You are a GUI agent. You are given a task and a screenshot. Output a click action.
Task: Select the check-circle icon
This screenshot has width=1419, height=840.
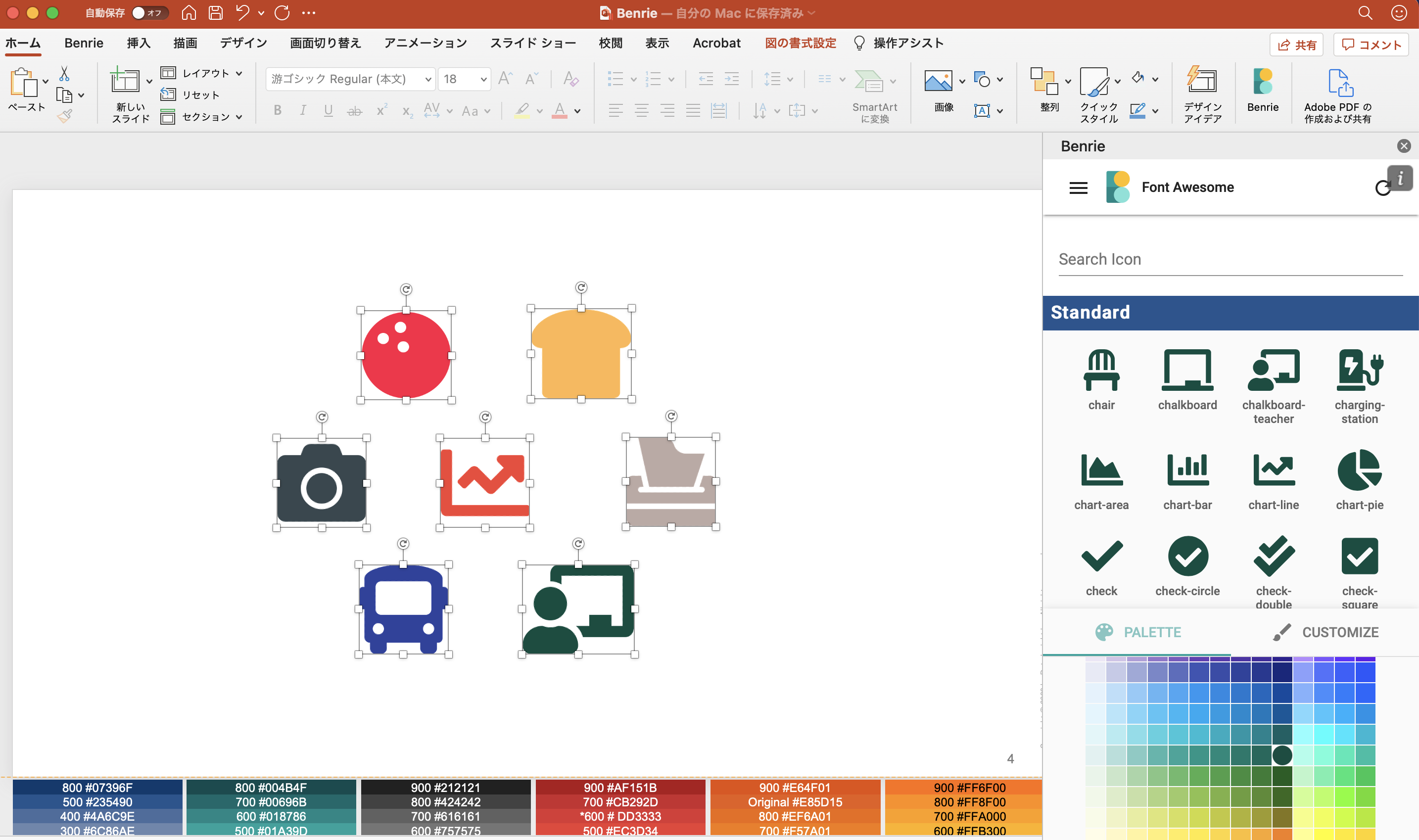click(x=1187, y=557)
